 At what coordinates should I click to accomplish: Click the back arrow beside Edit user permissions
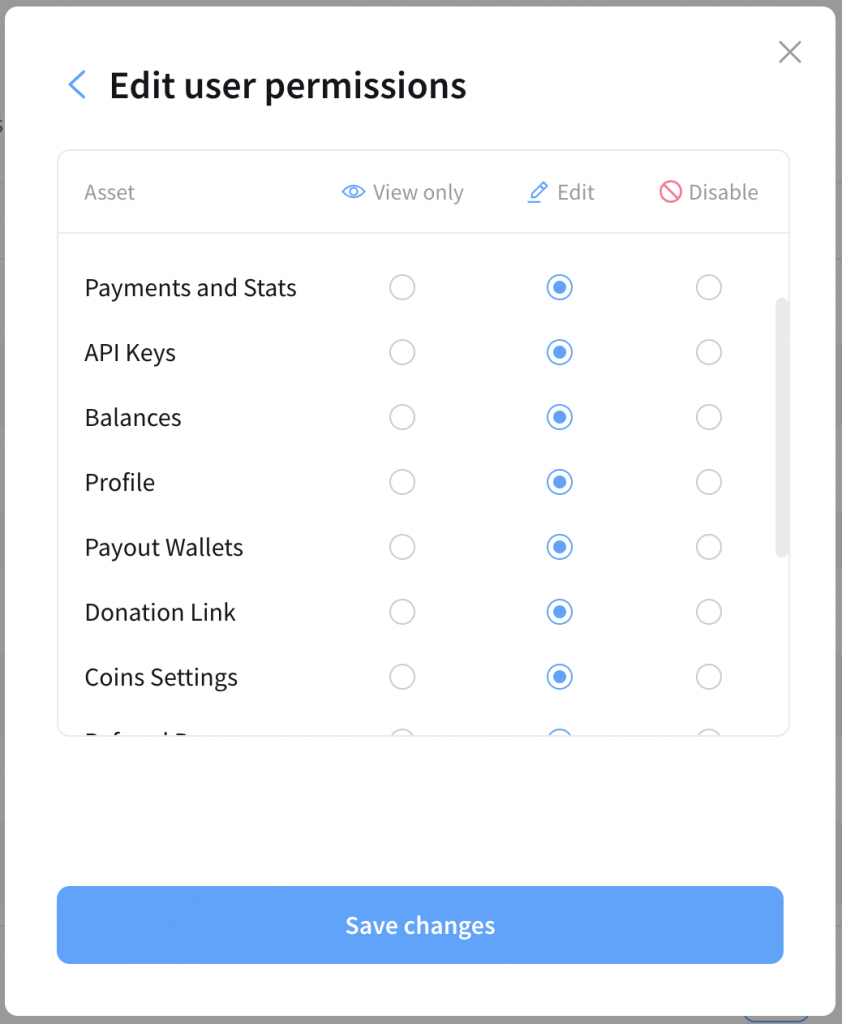click(77, 85)
